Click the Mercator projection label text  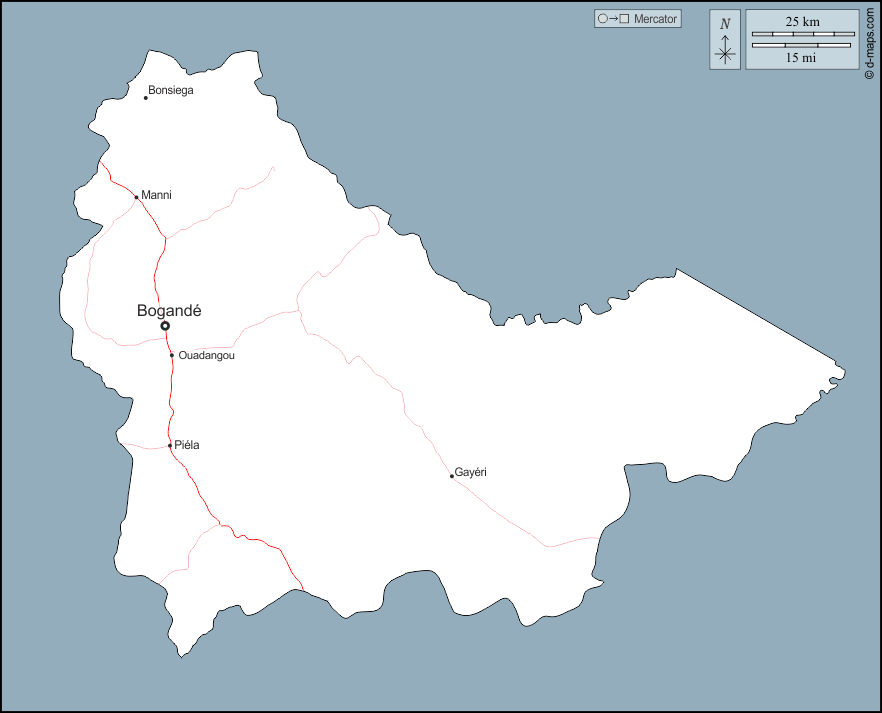(x=655, y=19)
